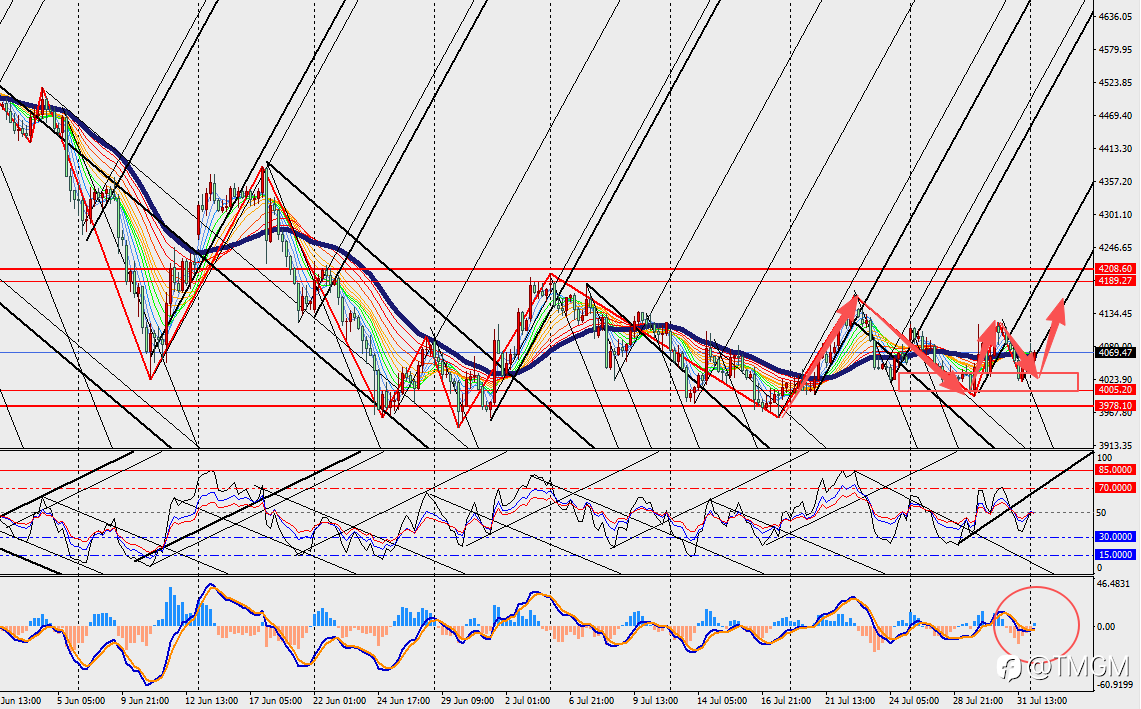Viewport: 1141px width, 709px height.
Task: Click the MACD 0.00 zero-line label
Action: [x=1105, y=626]
